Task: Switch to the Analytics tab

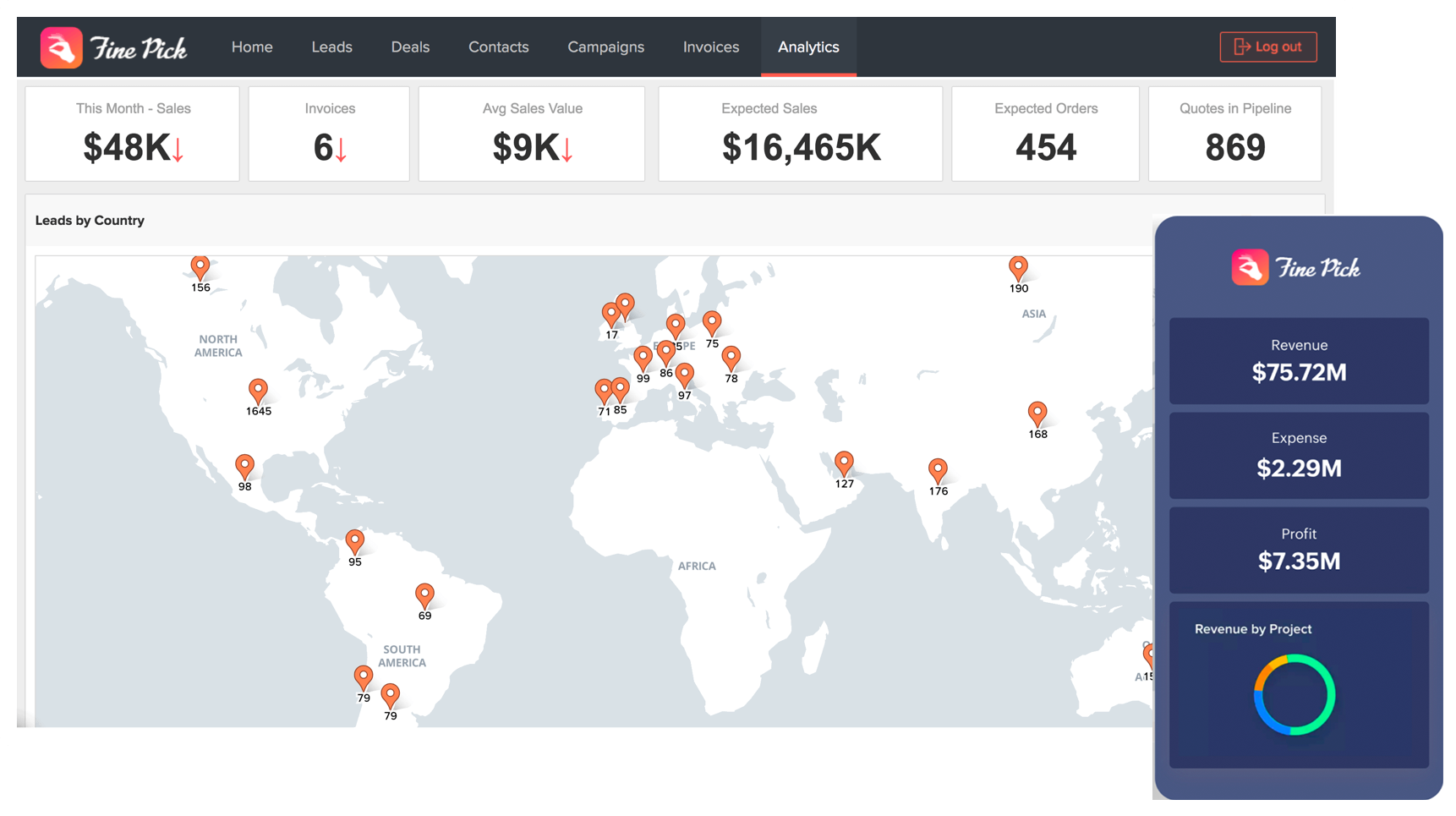Action: 808,47
